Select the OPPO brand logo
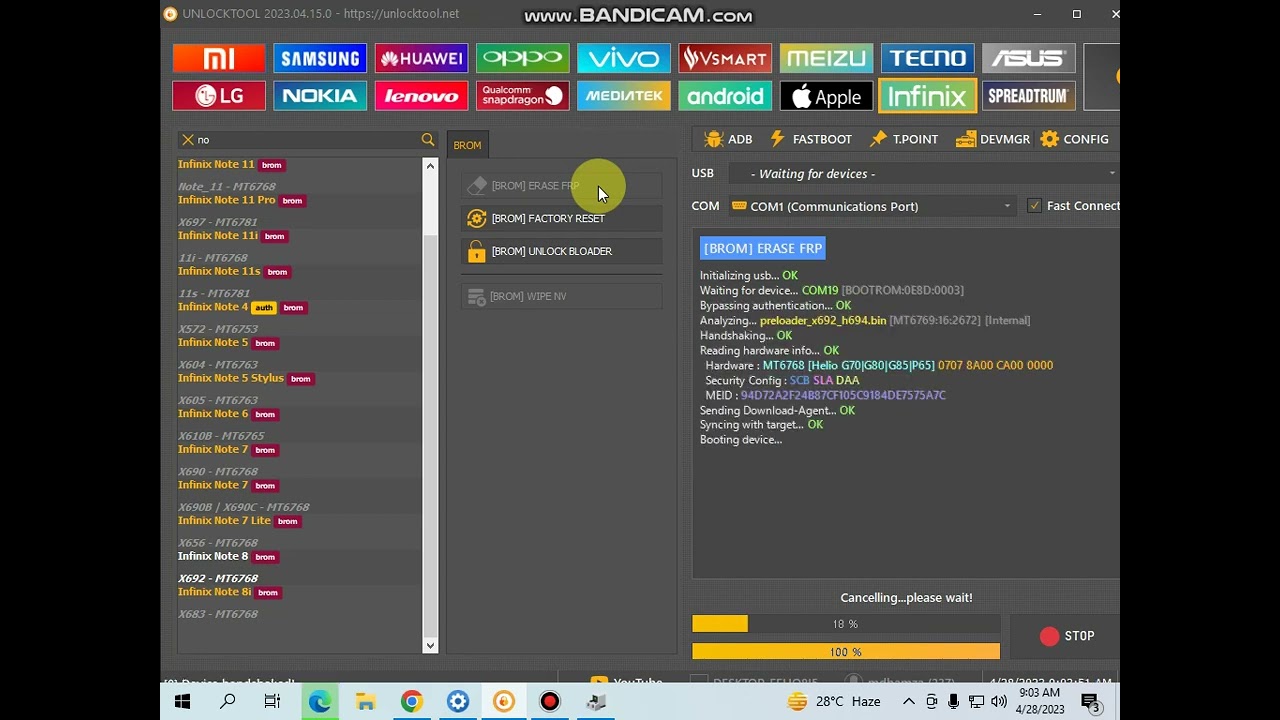Screen dimensions: 1280x720 point(522,58)
